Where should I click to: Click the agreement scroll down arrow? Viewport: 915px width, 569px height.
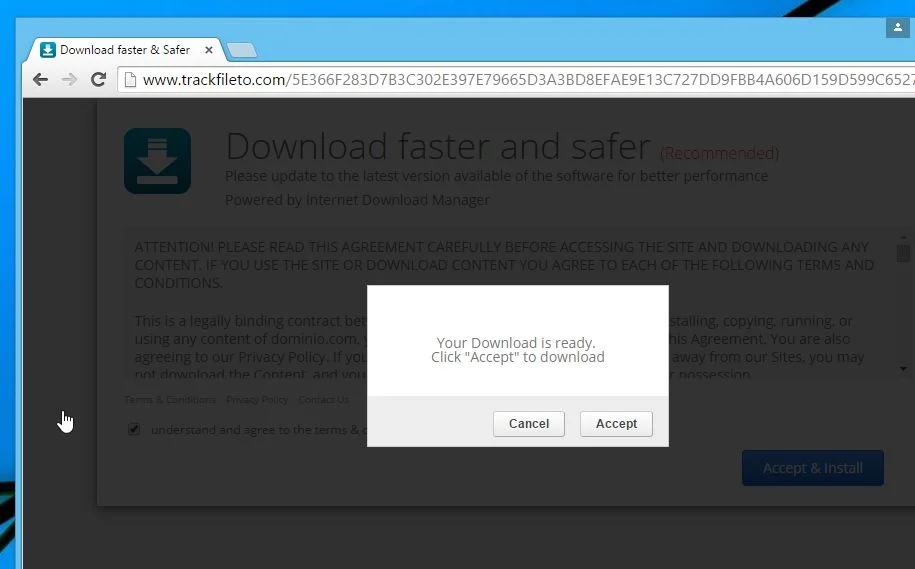click(903, 369)
